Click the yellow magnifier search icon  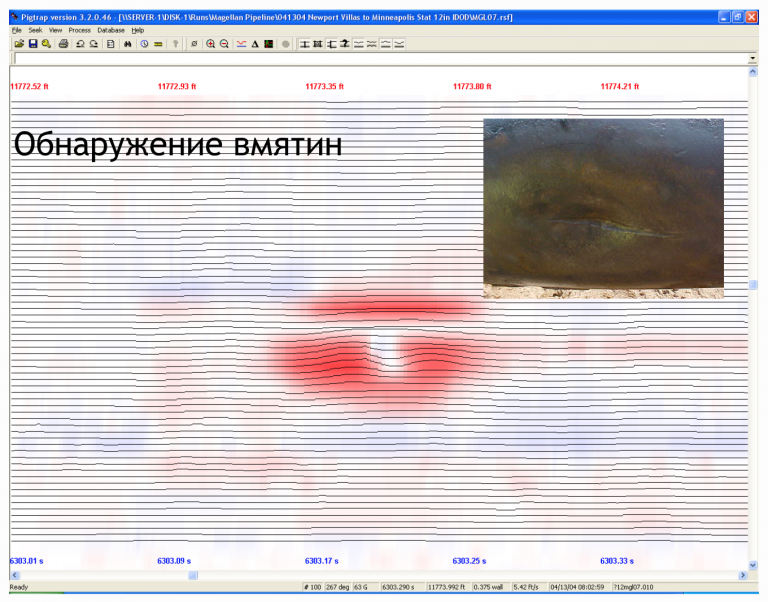pos(47,44)
